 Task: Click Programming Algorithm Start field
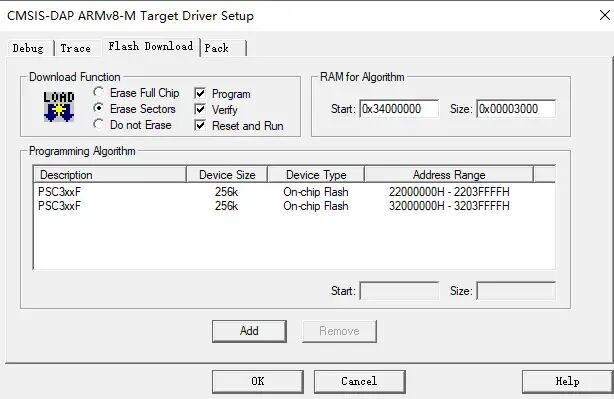pos(399,291)
